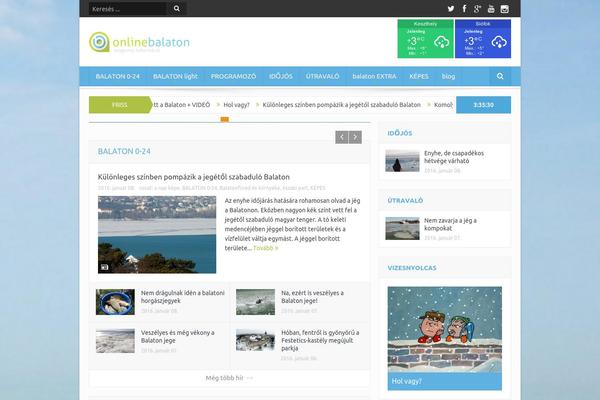The width and height of the screenshot is (600, 400).
Task: Open ticker link 'Hol vagy?'
Action: tap(236, 105)
